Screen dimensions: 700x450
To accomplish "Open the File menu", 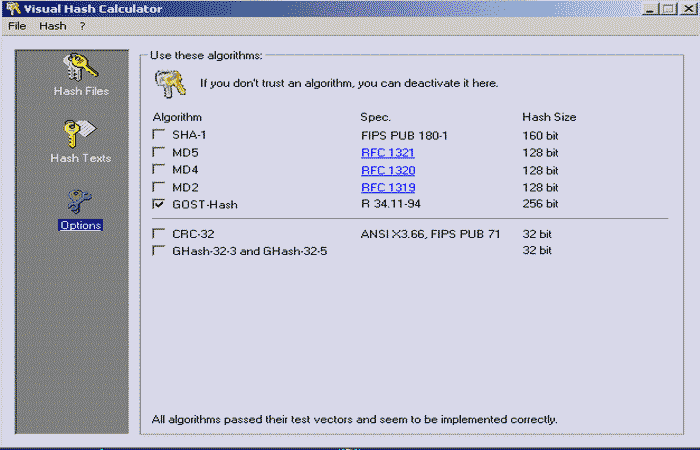I will click(17, 26).
